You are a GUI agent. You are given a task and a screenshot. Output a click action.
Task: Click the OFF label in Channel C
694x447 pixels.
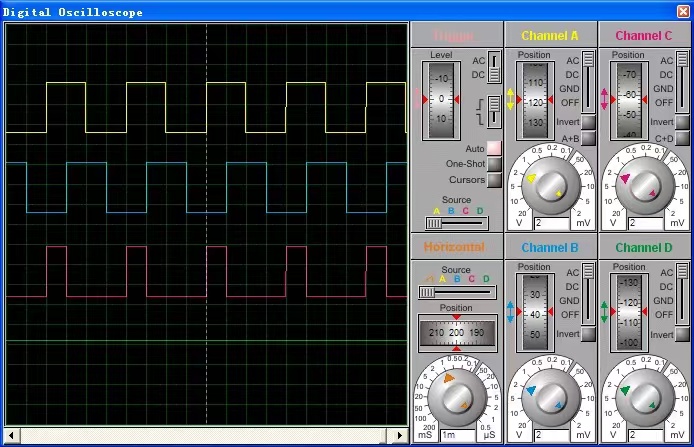point(664,103)
